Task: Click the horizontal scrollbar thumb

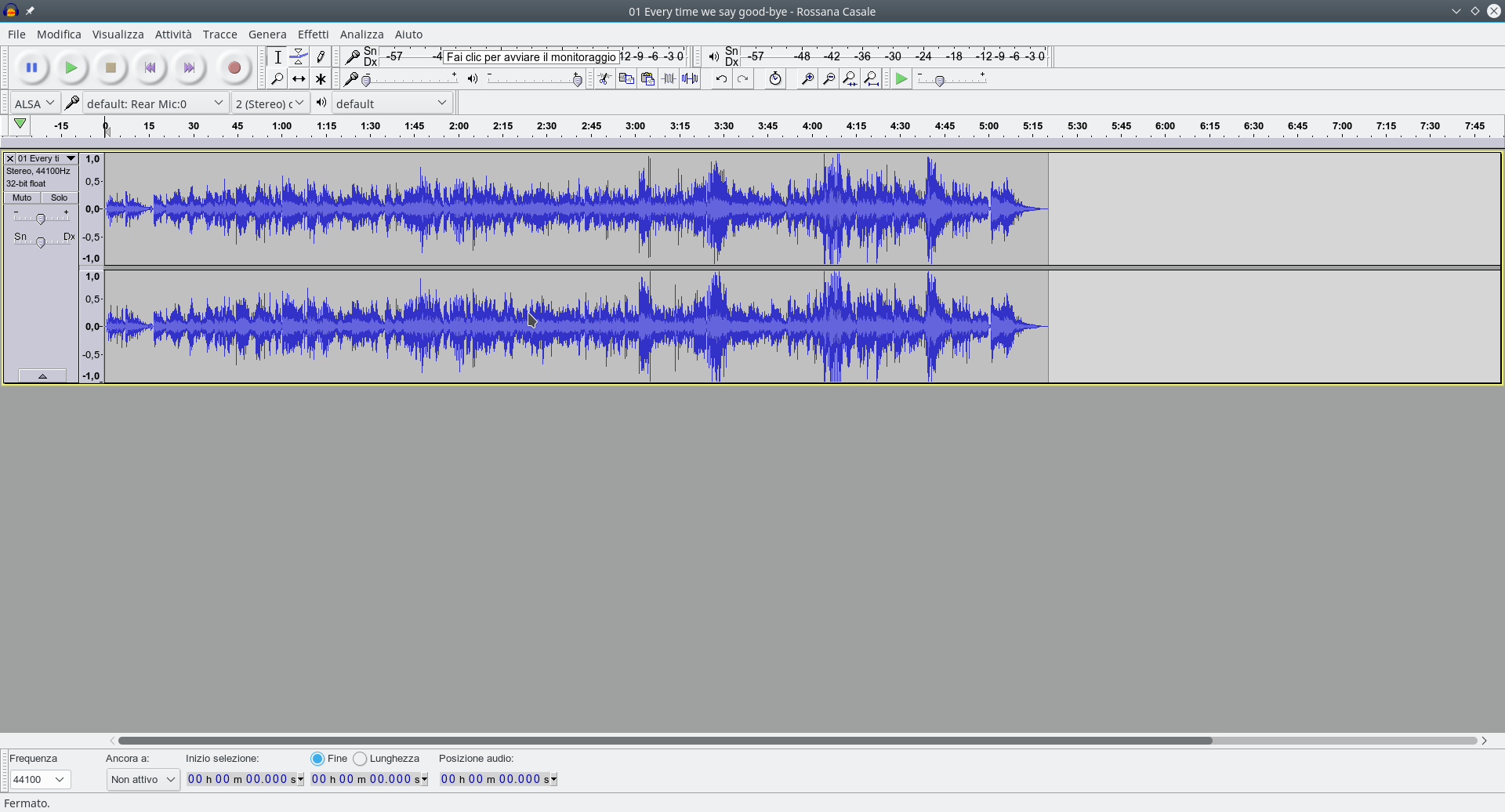Action: point(665,741)
